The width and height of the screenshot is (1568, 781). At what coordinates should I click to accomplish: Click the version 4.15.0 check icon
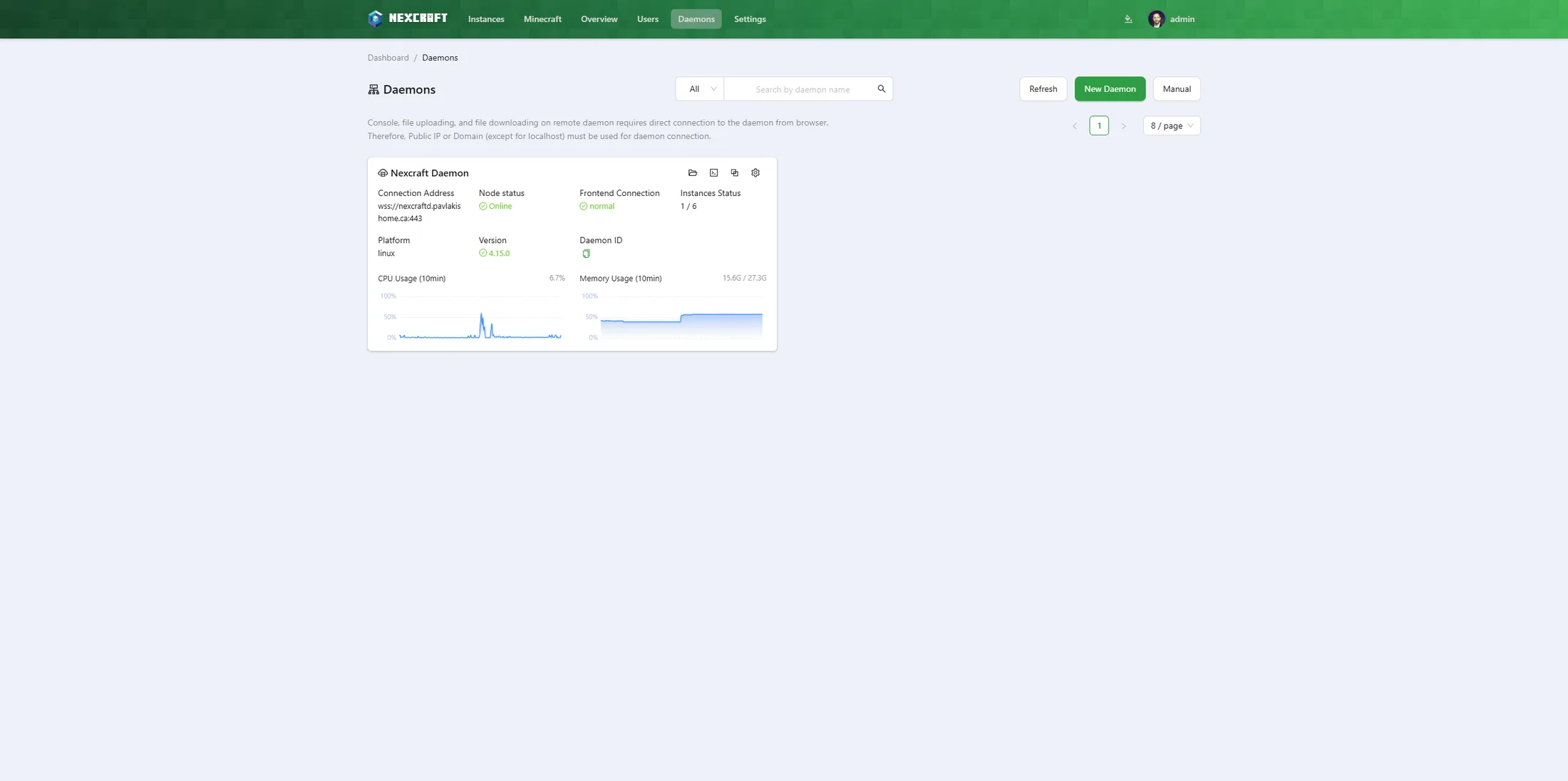point(483,253)
